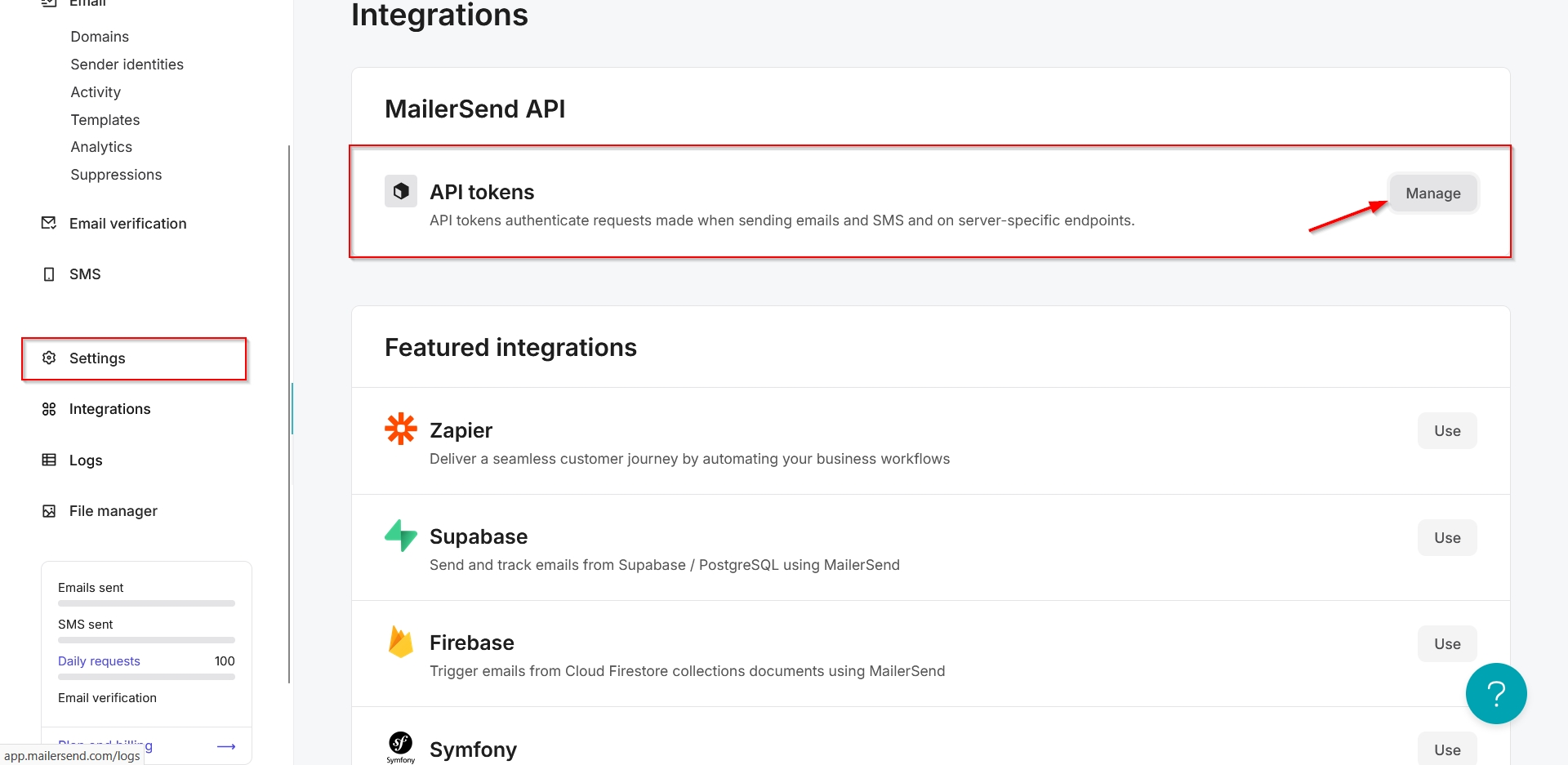1568x765 pixels.
Task: Click the Logs table icon
Action: coord(49,460)
